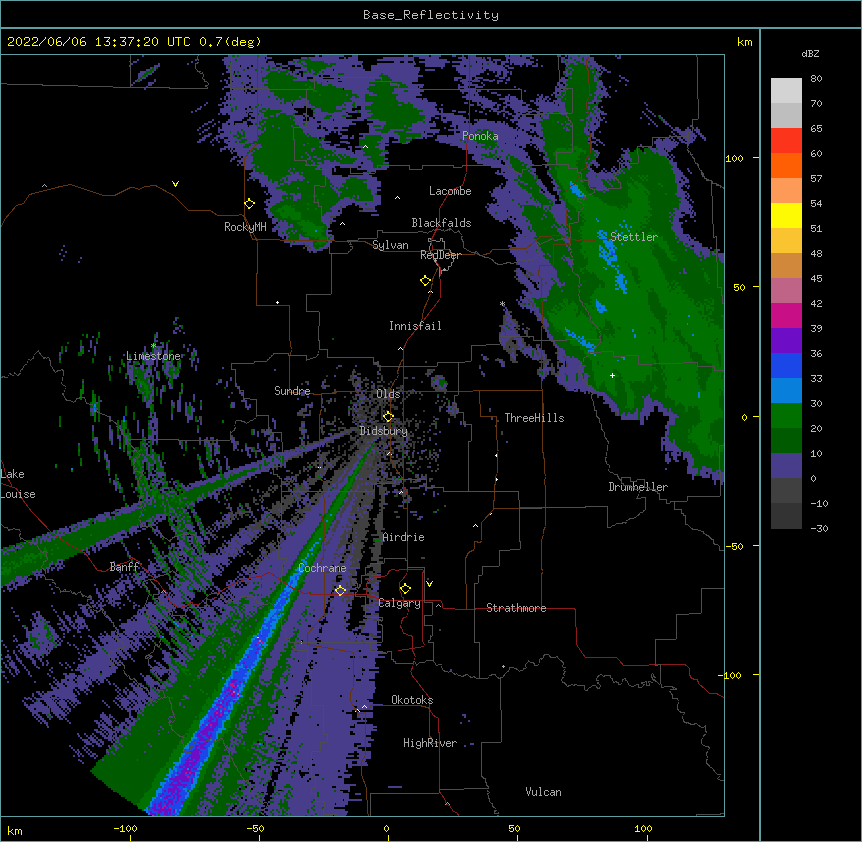Click the Vulcan label

pos(543,792)
